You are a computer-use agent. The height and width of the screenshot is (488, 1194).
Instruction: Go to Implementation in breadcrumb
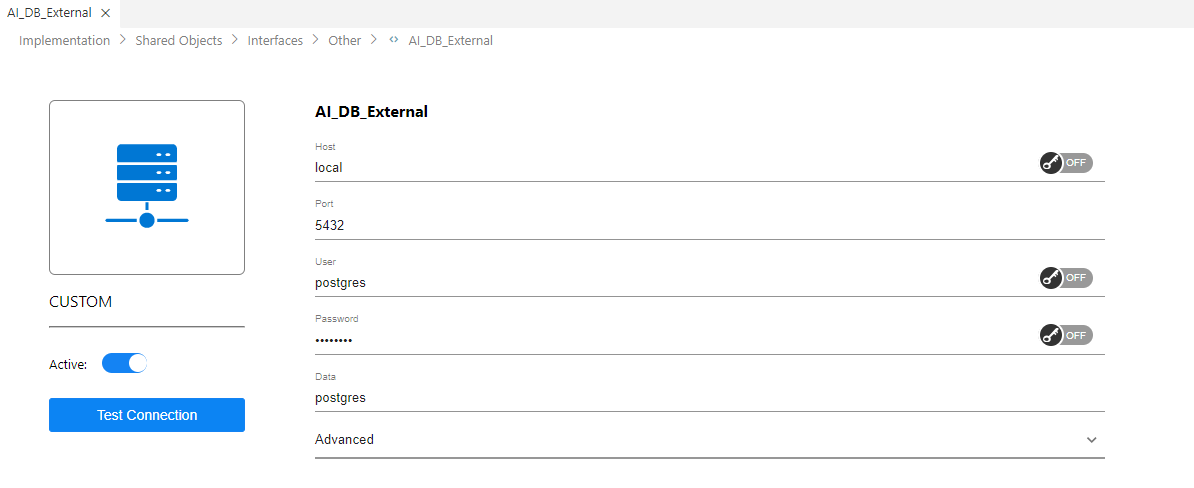click(x=64, y=41)
